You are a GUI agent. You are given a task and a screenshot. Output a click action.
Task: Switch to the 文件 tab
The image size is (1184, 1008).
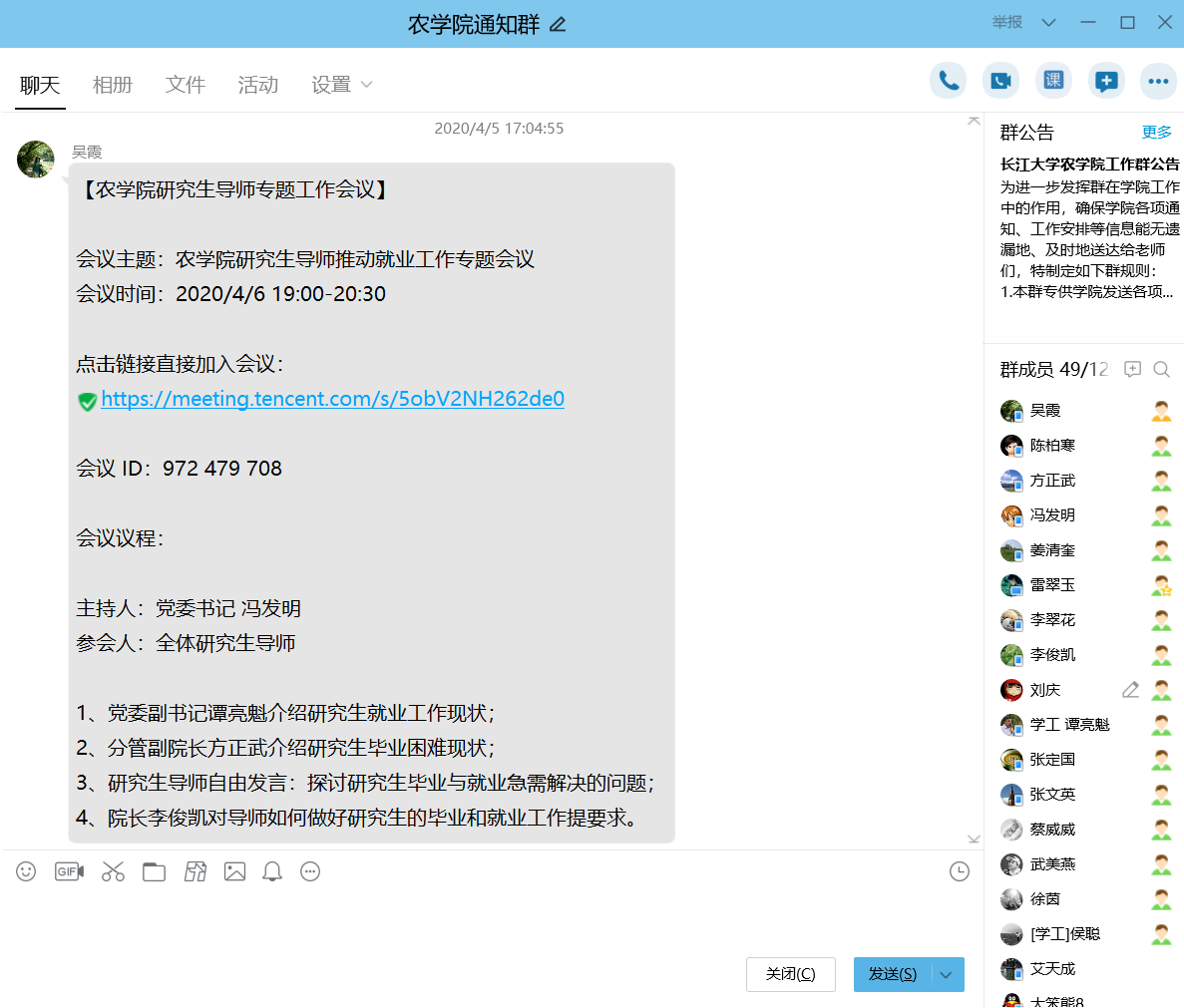click(x=186, y=85)
